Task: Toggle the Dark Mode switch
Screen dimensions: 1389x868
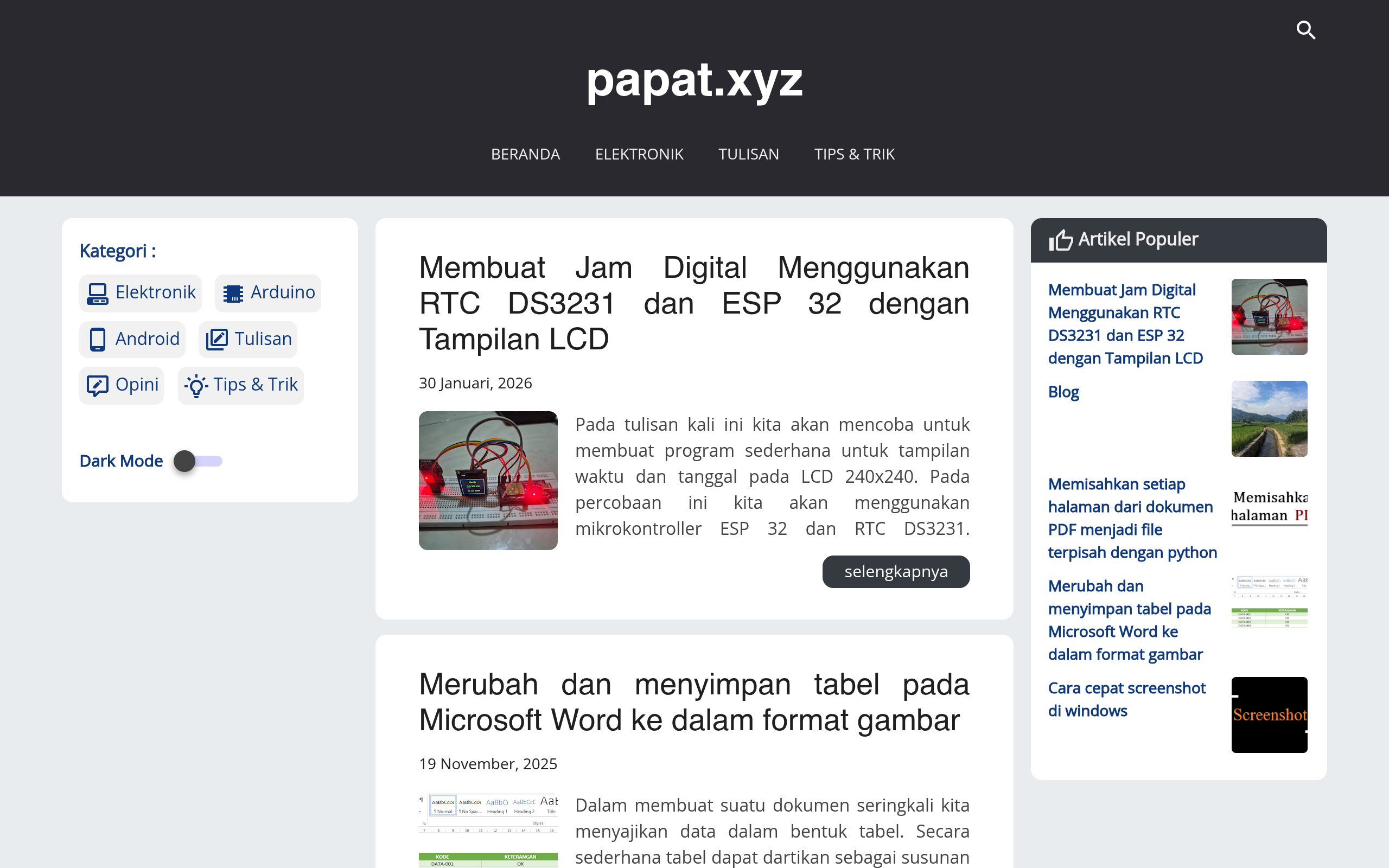Action: click(197, 461)
